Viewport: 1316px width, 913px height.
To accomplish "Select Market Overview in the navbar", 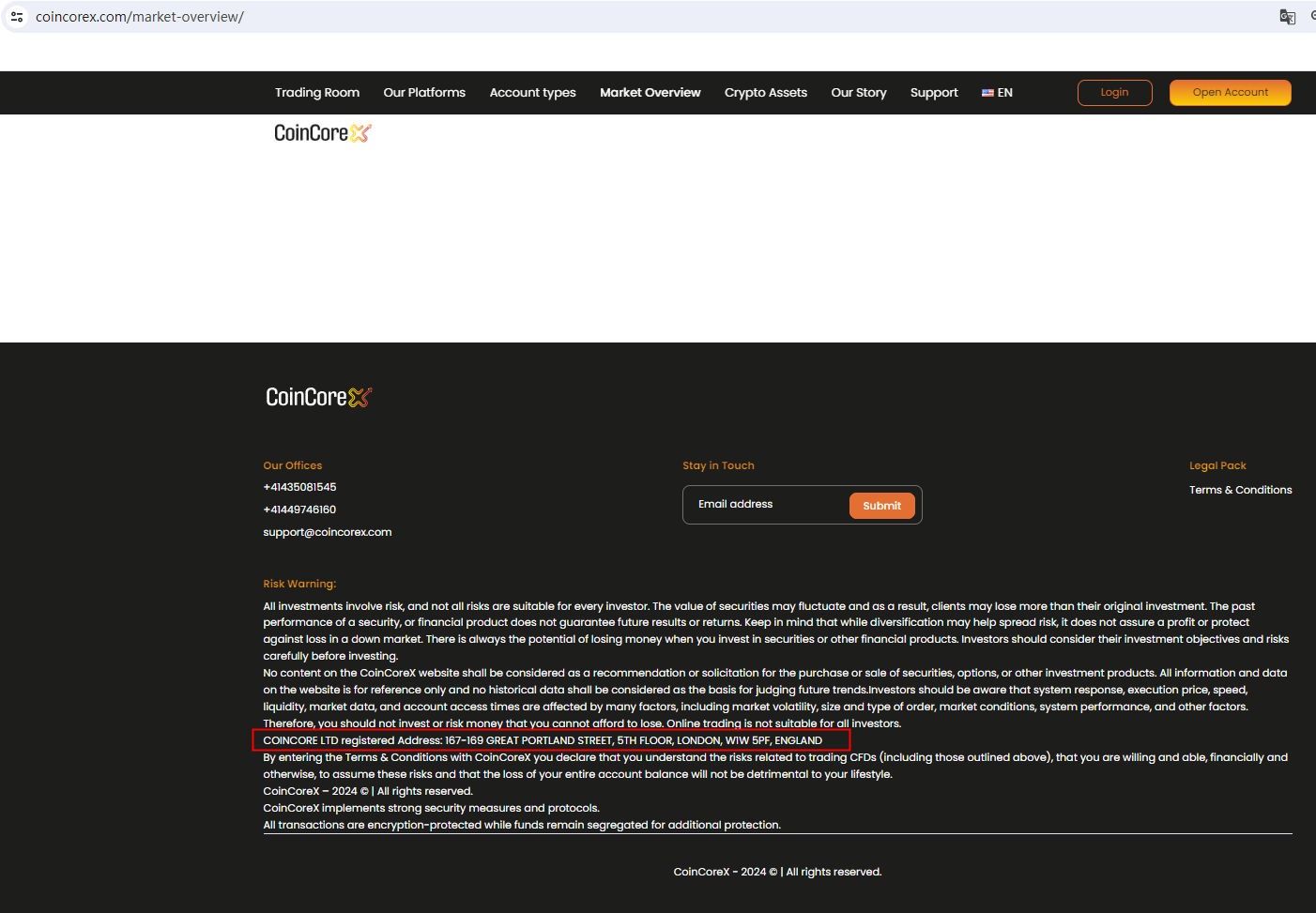I will click(650, 93).
